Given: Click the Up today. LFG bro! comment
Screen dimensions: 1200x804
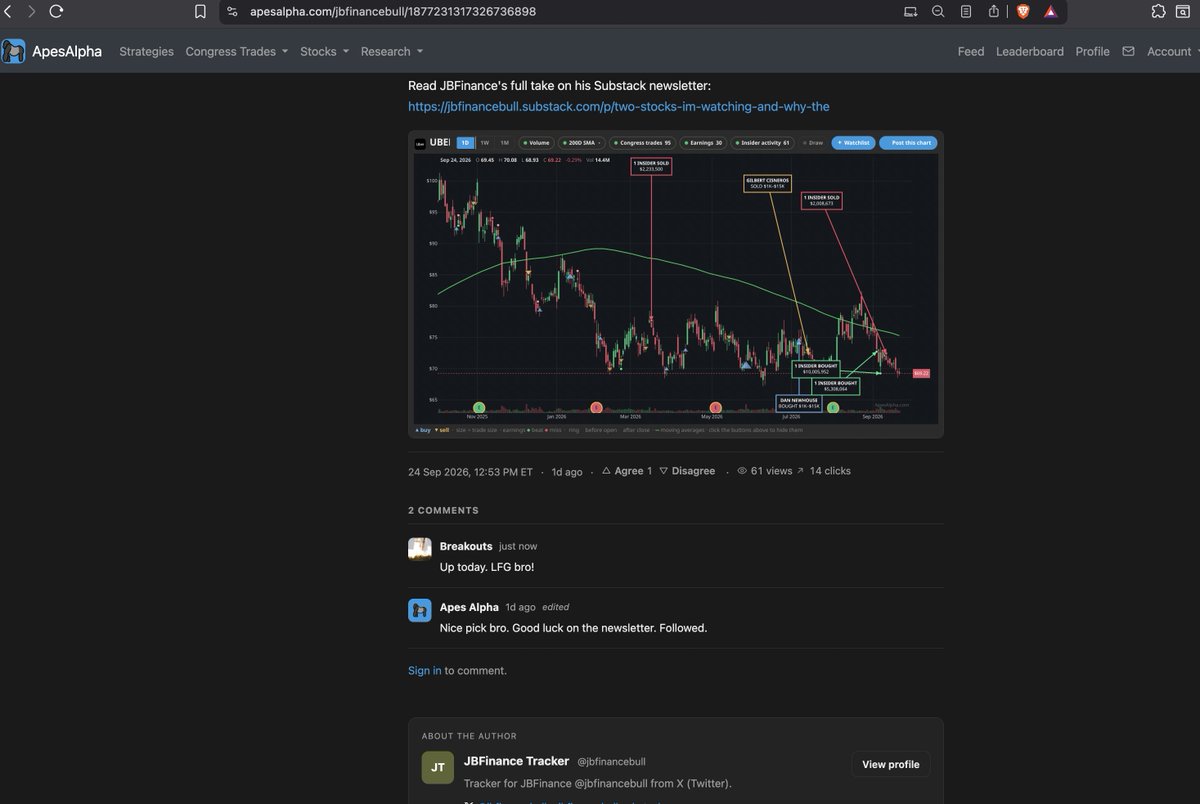Looking at the screenshot, I should 487,567.
